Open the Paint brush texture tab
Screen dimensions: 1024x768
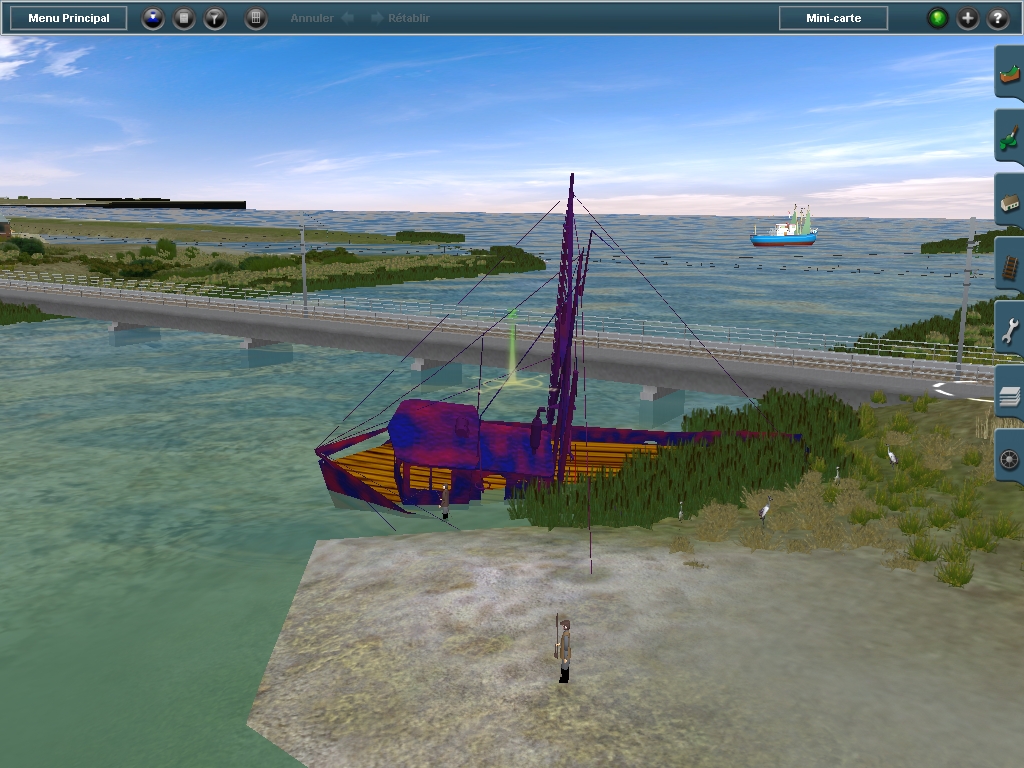click(1009, 136)
